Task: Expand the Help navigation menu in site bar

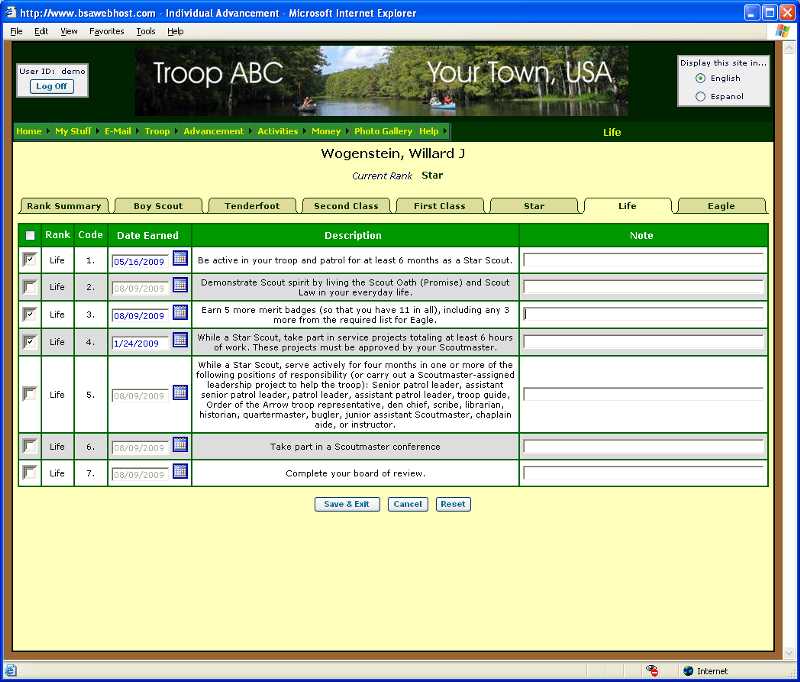Action: 429,131
